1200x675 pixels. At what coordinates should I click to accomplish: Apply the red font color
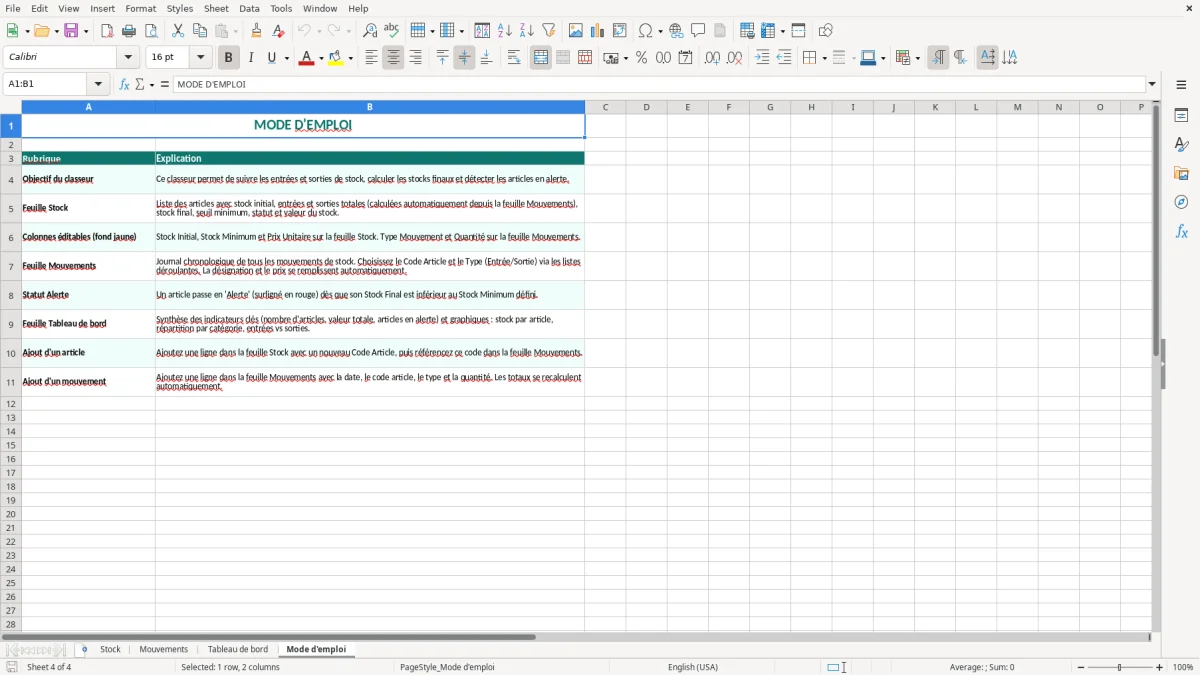306,58
